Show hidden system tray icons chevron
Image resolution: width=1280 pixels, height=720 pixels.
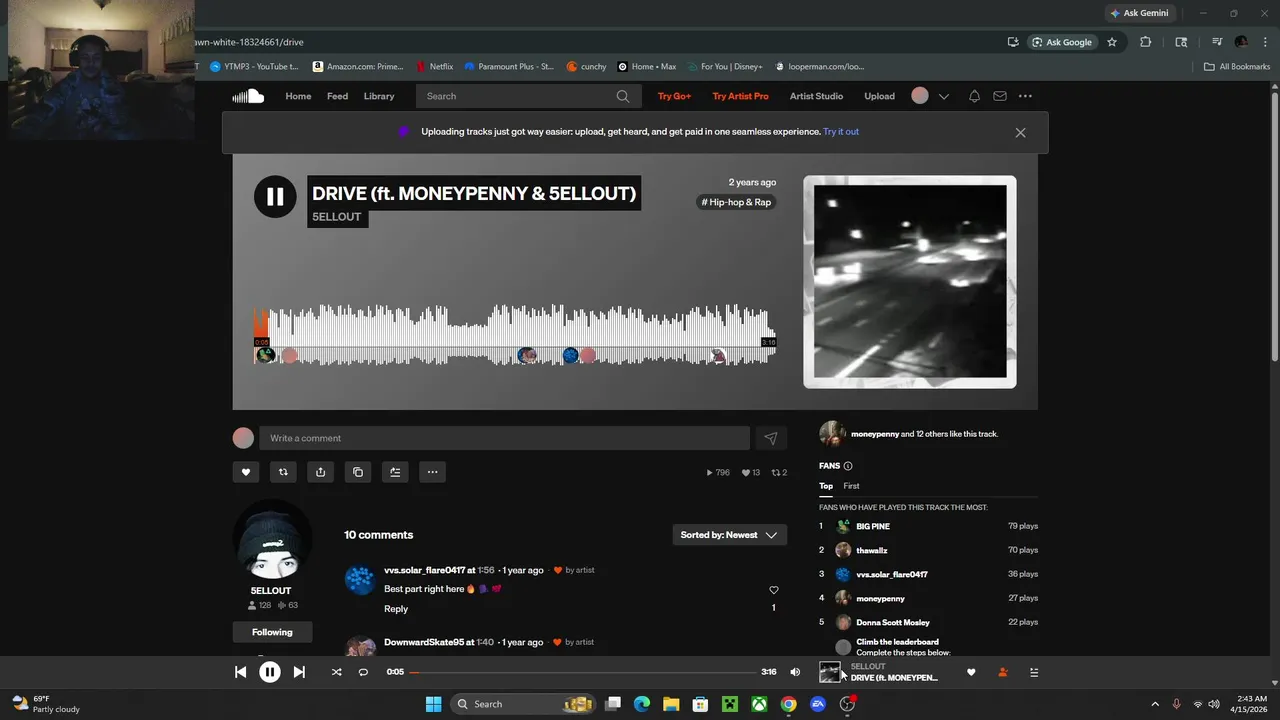pos(1155,704)
